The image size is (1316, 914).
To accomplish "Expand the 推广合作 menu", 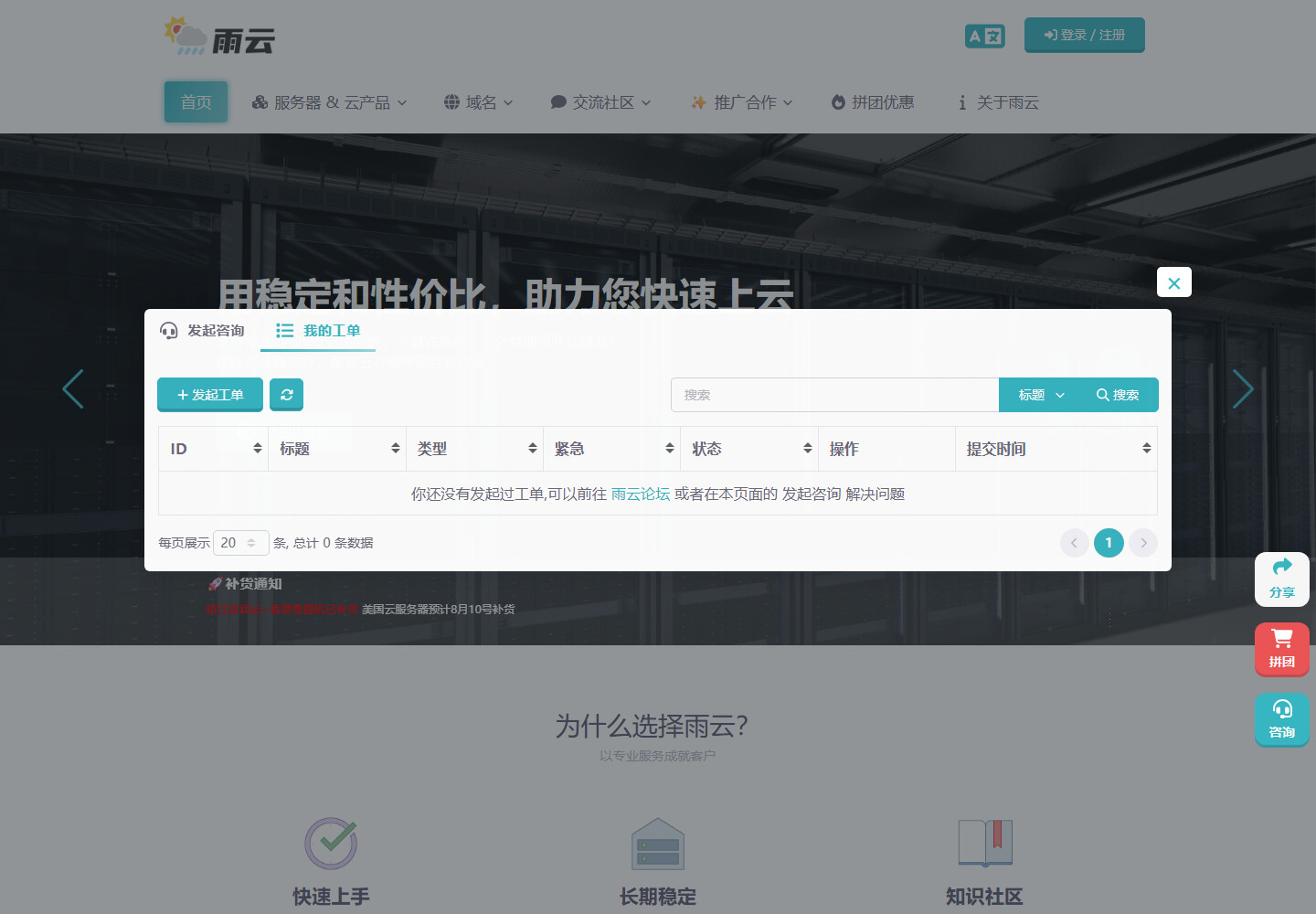I will coord(742,102).
